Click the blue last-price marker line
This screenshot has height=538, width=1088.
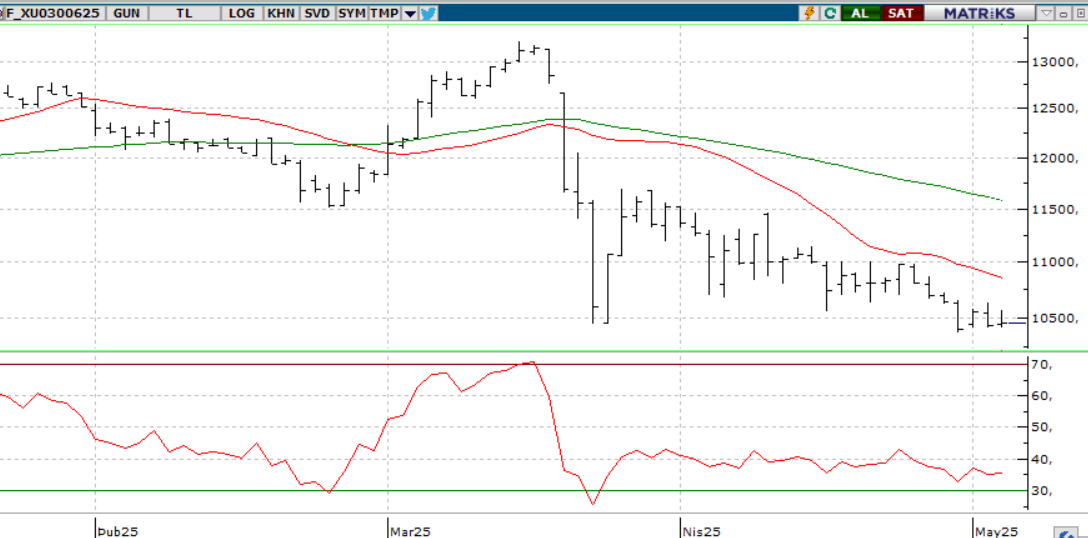(1017, 323)
